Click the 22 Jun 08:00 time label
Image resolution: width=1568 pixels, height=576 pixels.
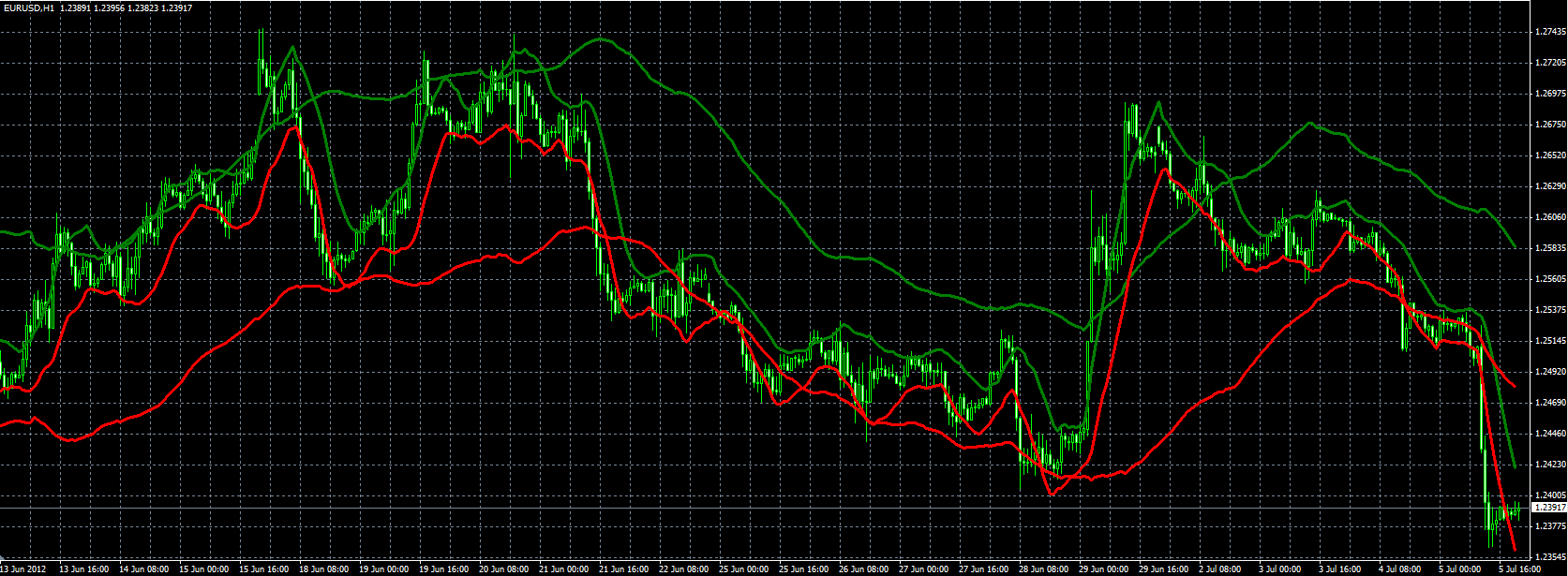tap(683, 569)
